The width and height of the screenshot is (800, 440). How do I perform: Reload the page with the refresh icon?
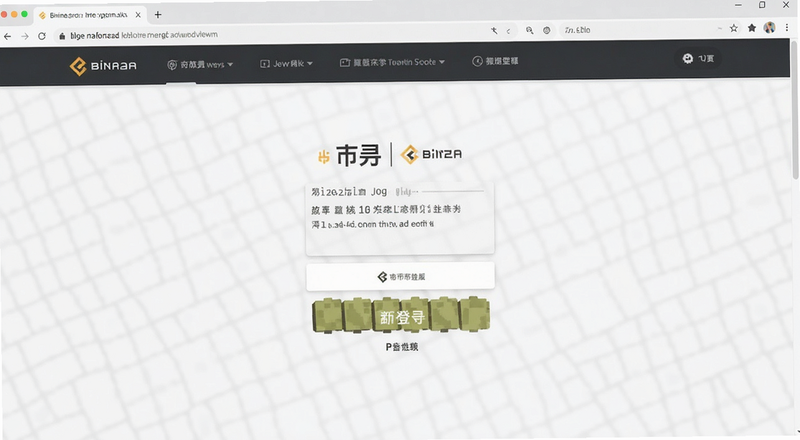click(42, 36)
